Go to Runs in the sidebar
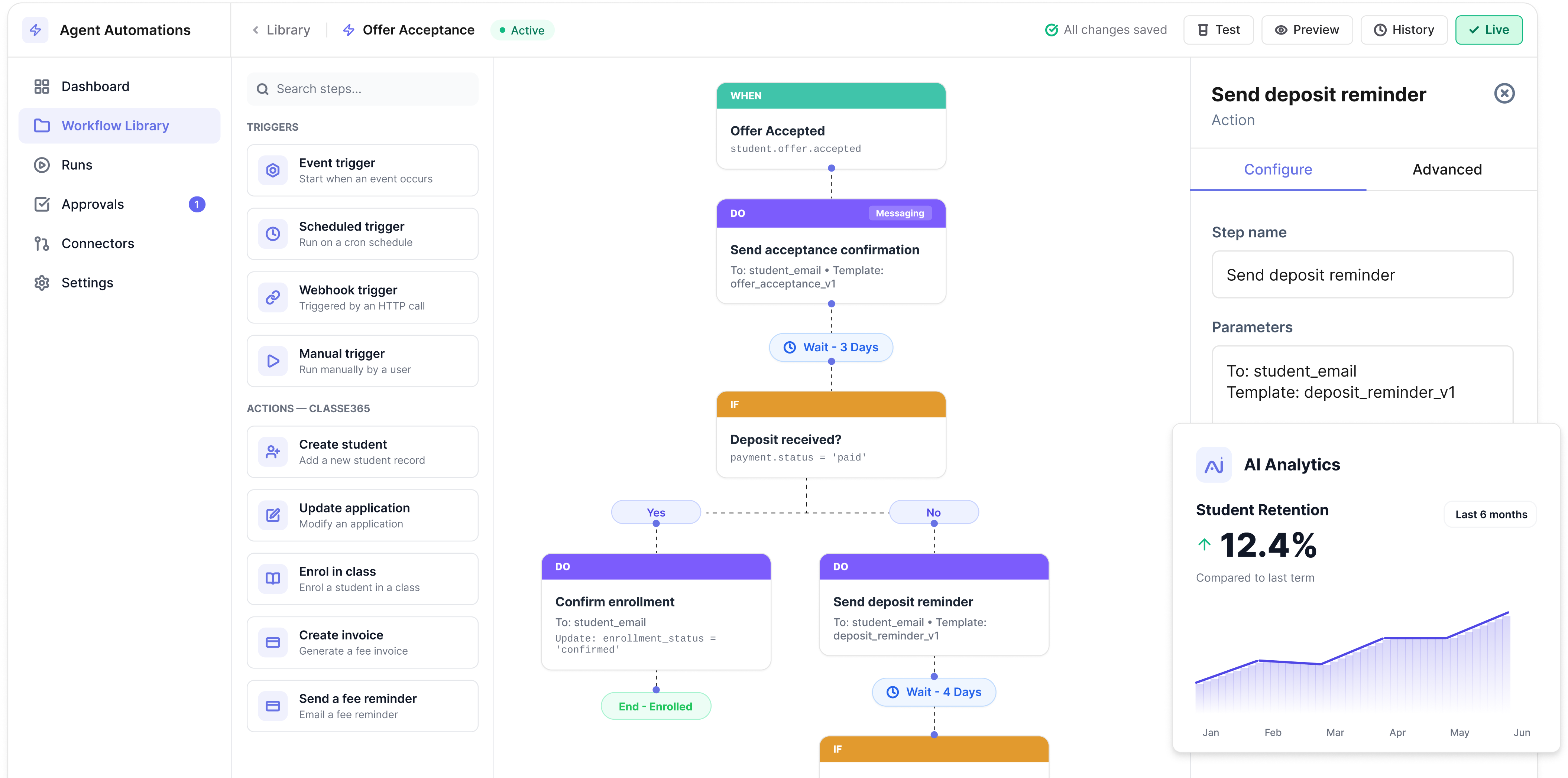The image size is (1568, 778). [x=119, y=165]
